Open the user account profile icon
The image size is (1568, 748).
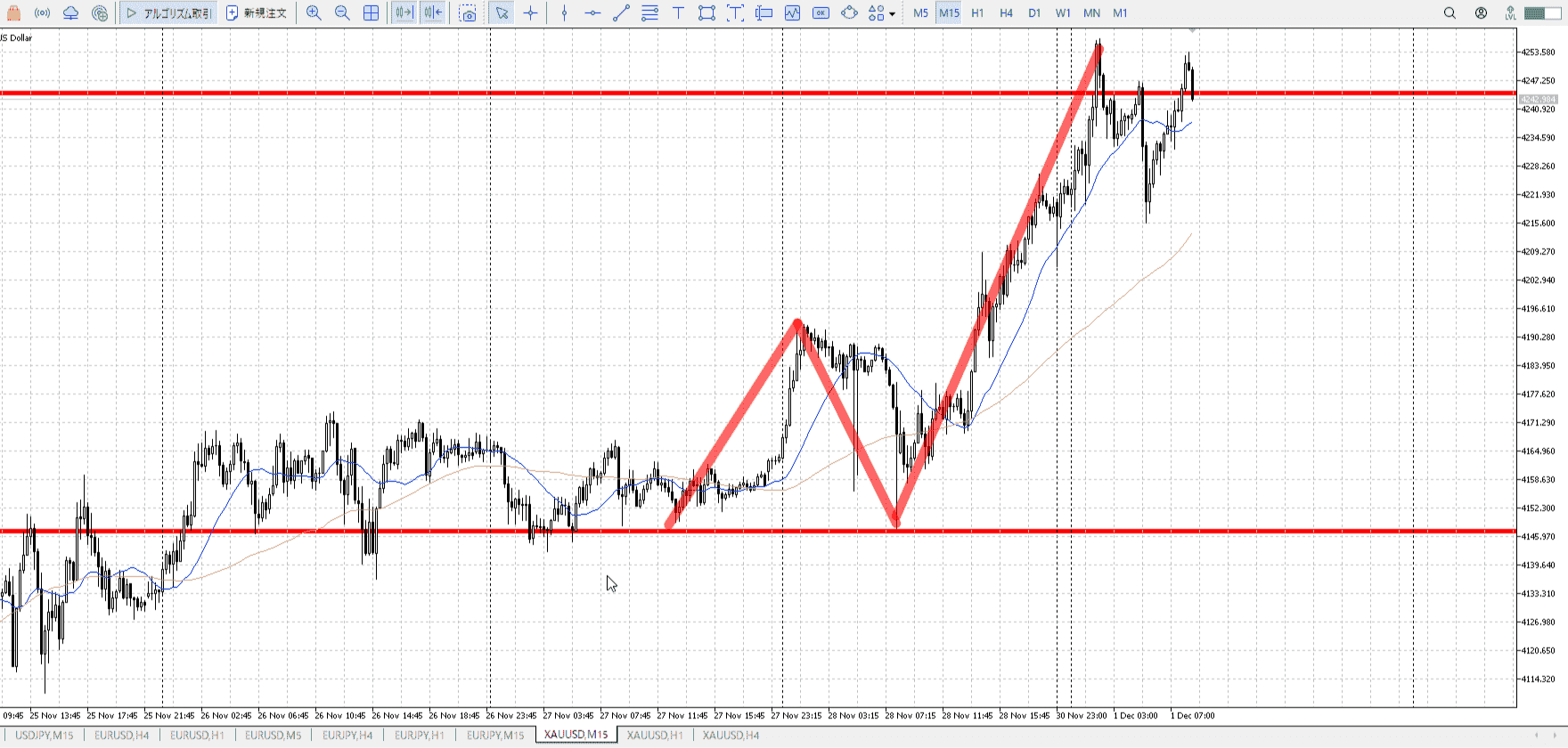click(1481, 13)
